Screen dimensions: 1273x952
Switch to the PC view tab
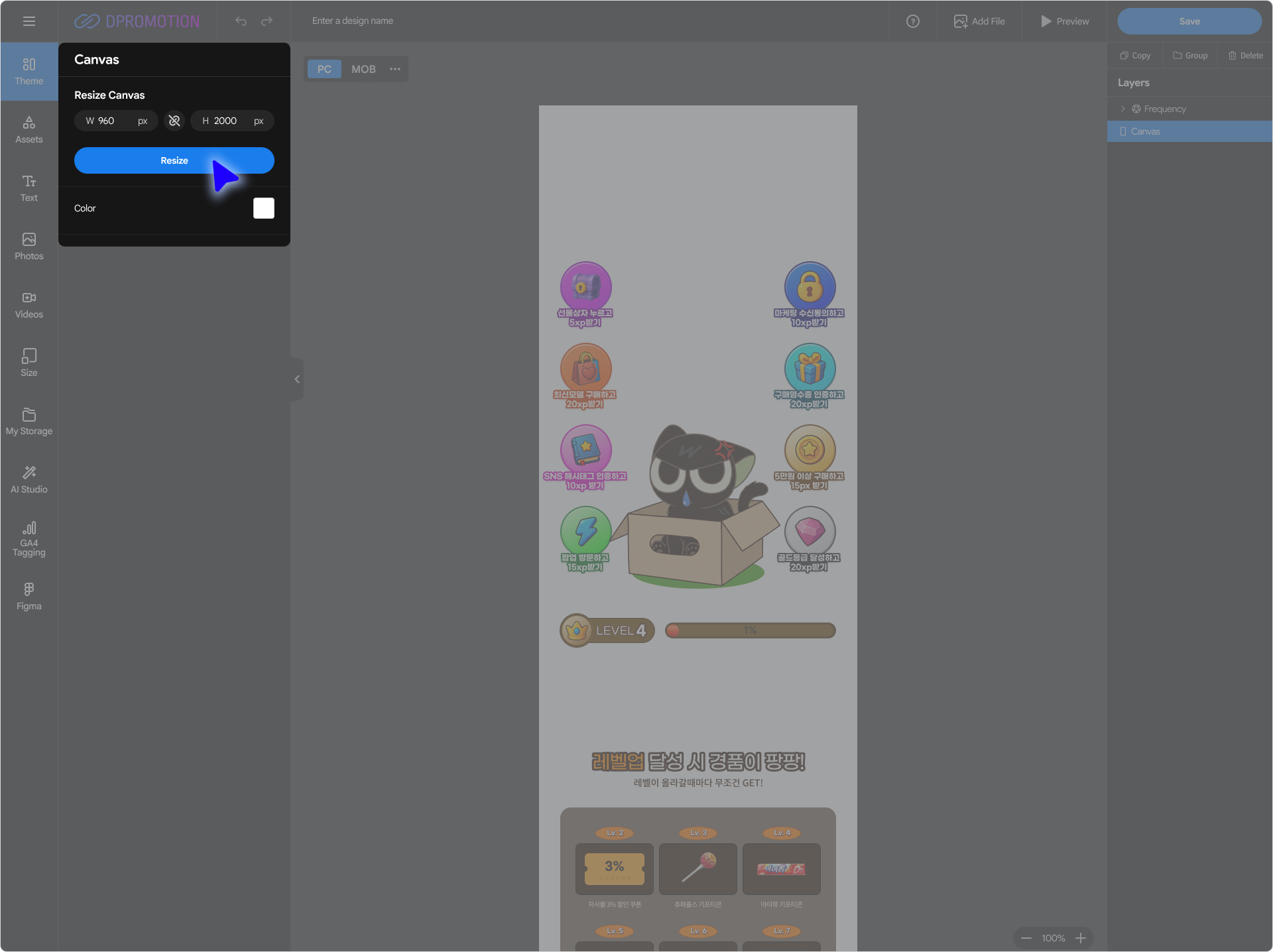[324, 69]
